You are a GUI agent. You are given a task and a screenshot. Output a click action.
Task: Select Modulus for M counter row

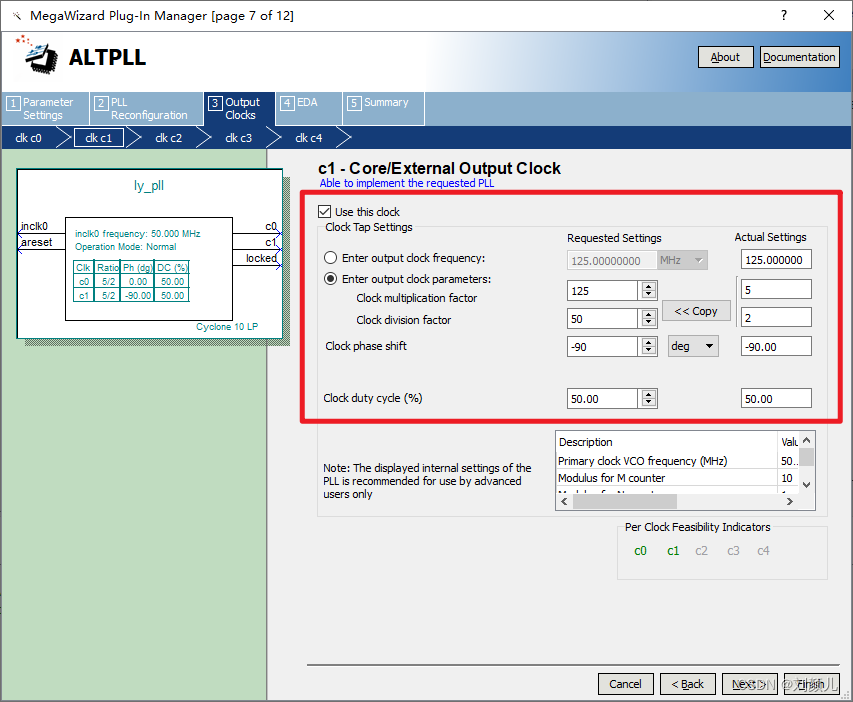[678, 478]
